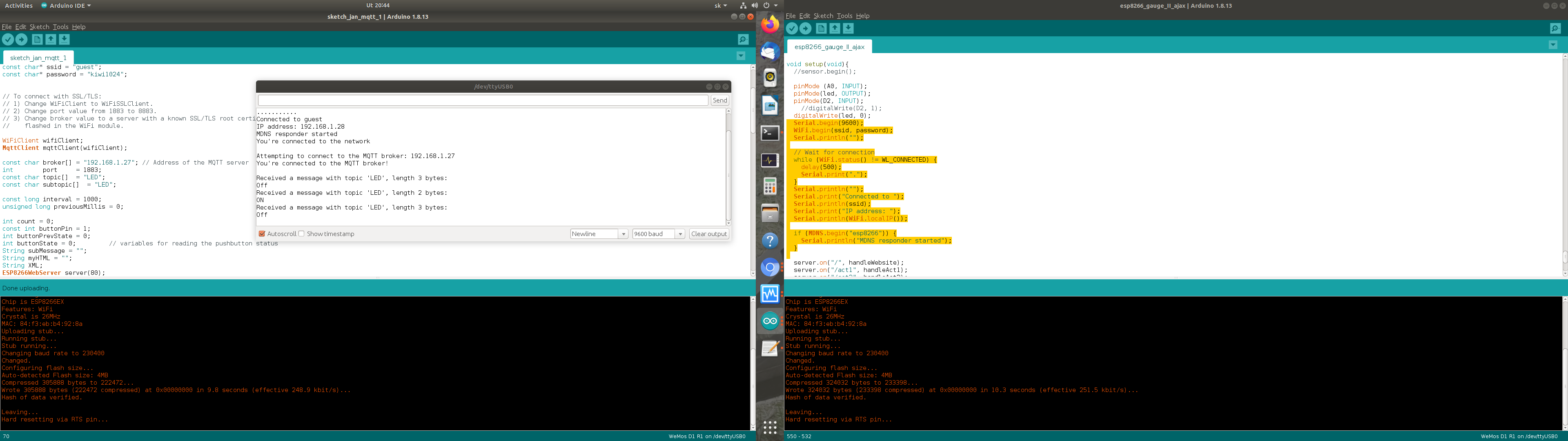Viewport: 1568px width, 441px height.
Task: Click the Verify button in the sketch_jan_mqtt_1 window
Action: 8,40
